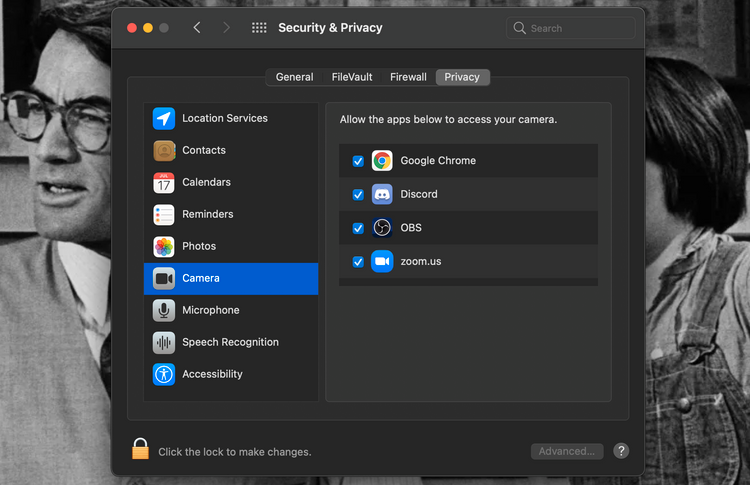This screenshot has height=485, width=750.
Task: Click the Advanced... button
Action: (x=567, y=451)
